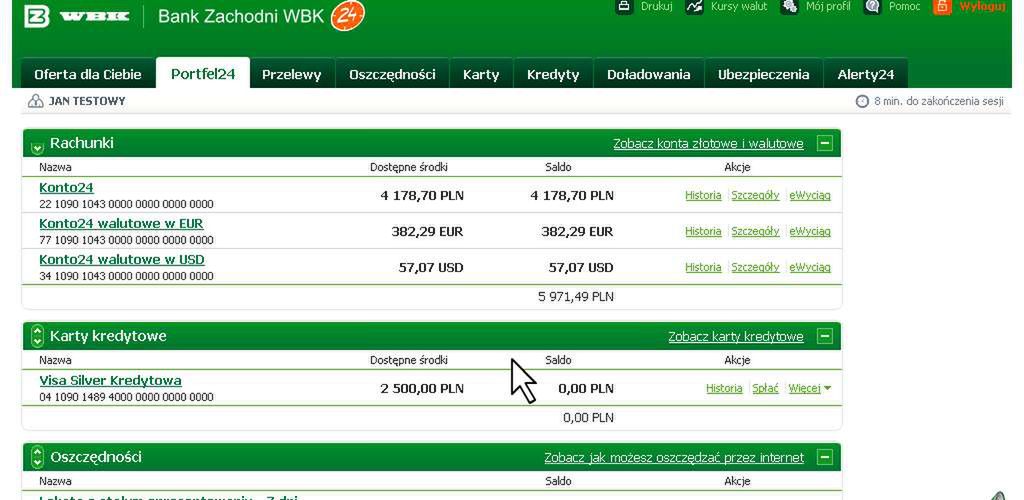Open Zobacz konta złotowe i walutowe link

(x=709, y=144)
